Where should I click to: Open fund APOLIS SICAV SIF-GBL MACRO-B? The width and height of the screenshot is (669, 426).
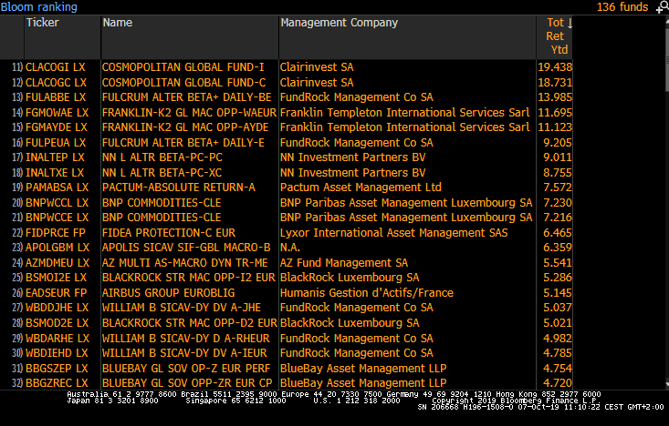click(186, 248)
